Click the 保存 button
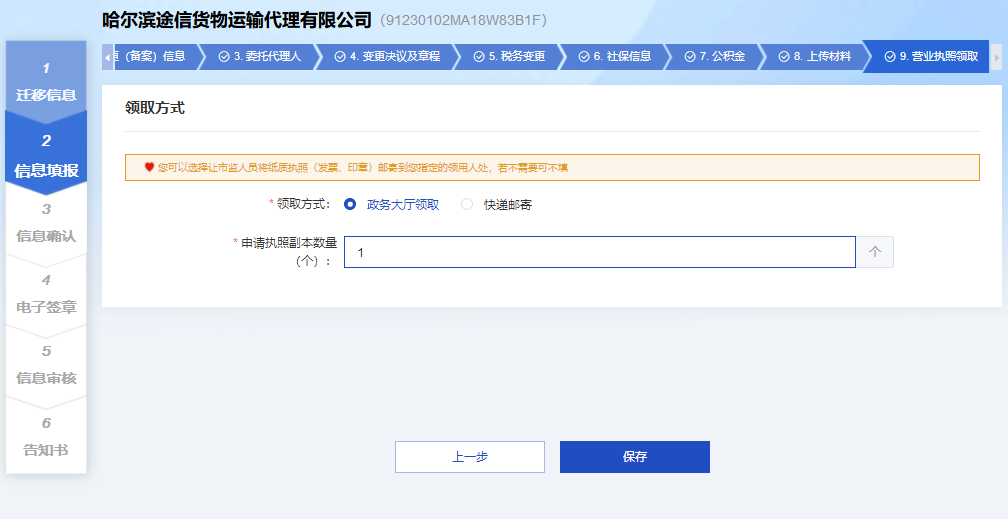1008x519 pixels. click(634, 457)
